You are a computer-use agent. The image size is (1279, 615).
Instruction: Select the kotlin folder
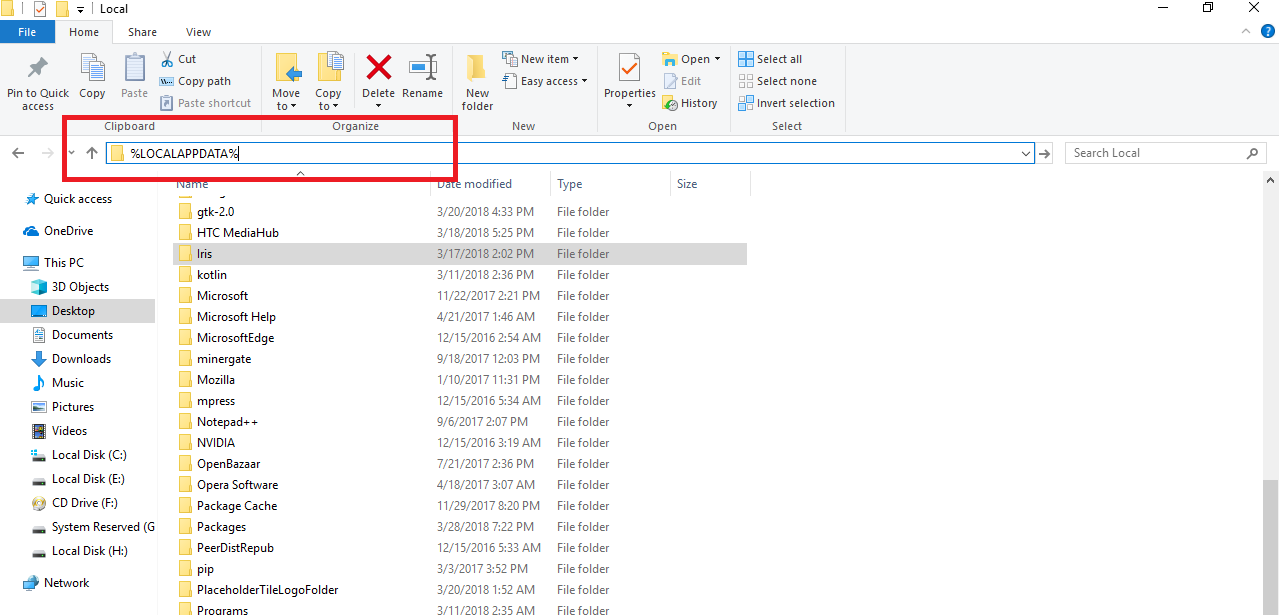[212, 275]
